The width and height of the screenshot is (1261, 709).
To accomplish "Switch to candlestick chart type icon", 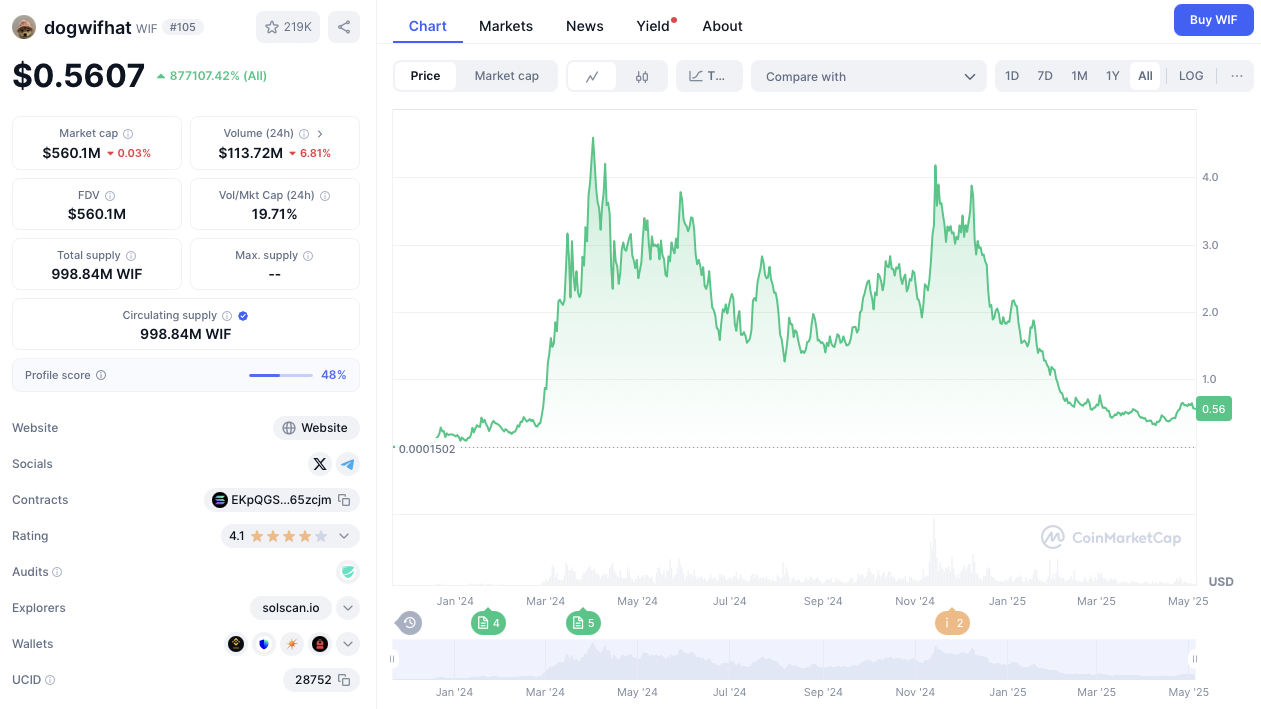I will (x=642, y=76).
